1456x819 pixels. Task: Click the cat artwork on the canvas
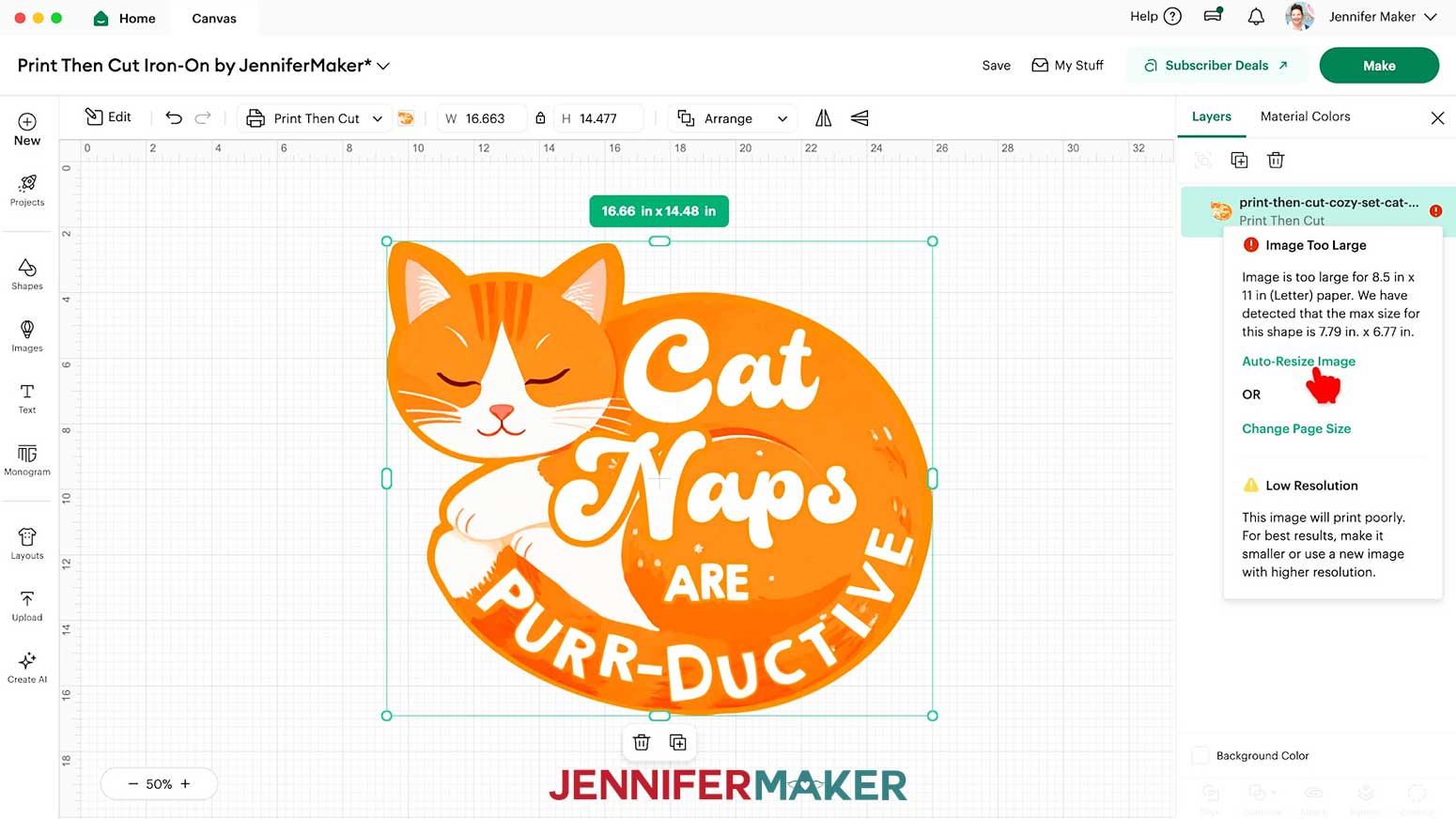click(x=659, y=478)
